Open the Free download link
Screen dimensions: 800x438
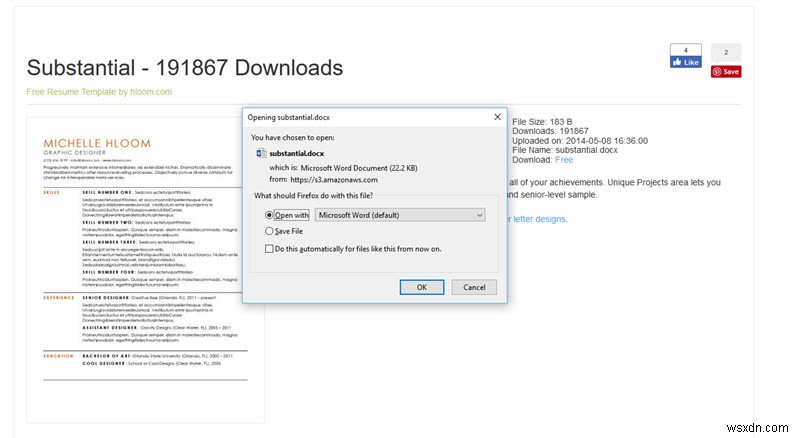[564, 160]
